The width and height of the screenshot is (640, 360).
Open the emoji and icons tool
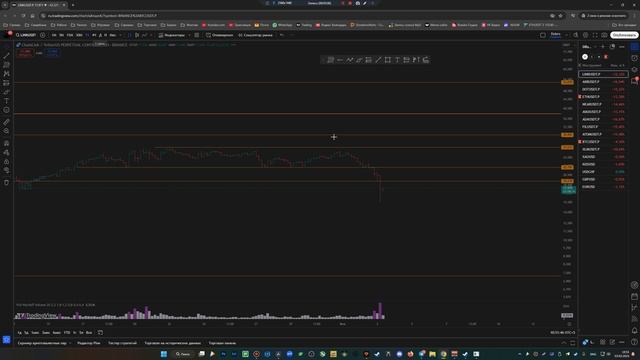[x=7, y=110]
